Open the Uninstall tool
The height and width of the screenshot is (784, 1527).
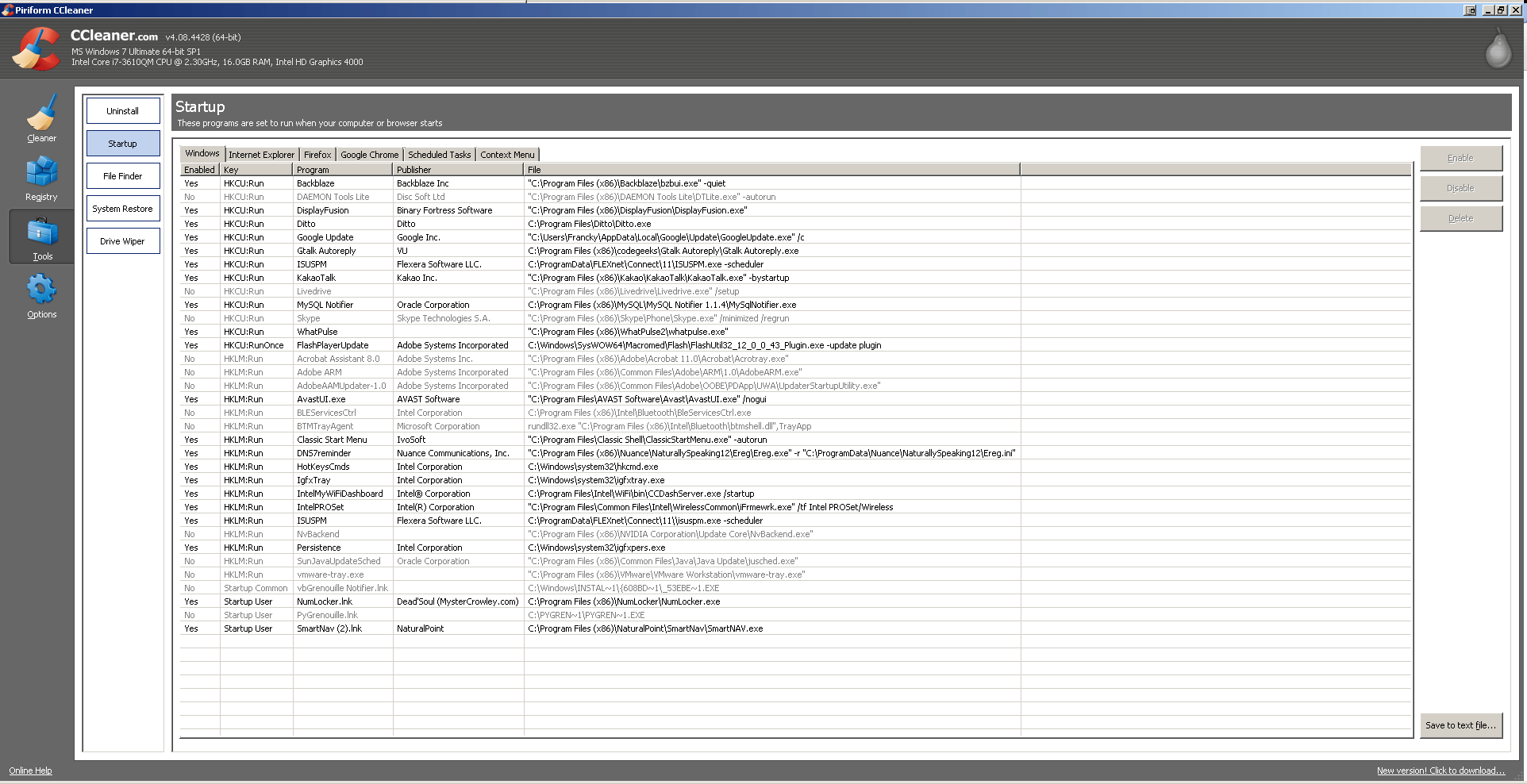click(x=123, y=111)
